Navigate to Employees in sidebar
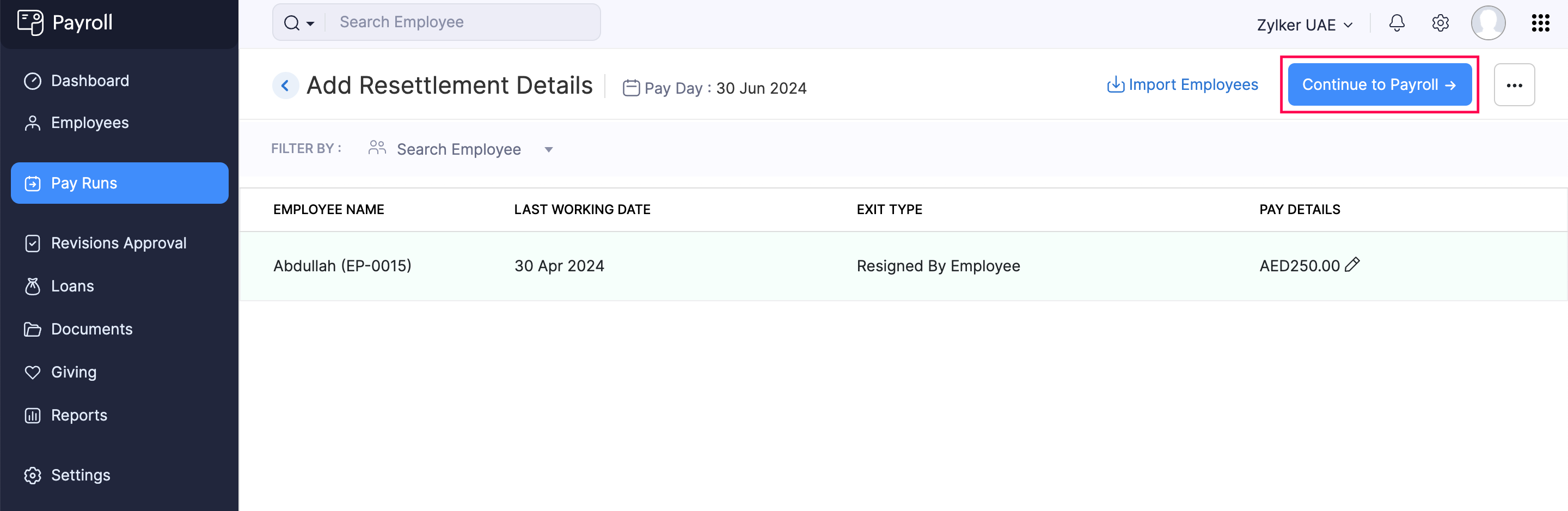1568x511 pixels. (89, 123)
